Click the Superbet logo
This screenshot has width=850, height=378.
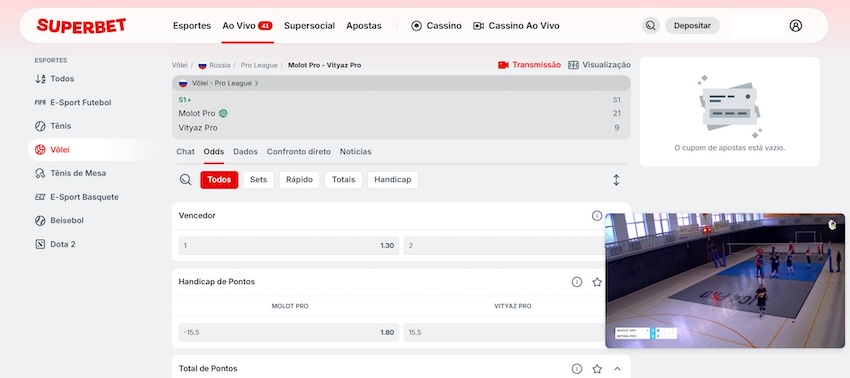click(81, 25)
